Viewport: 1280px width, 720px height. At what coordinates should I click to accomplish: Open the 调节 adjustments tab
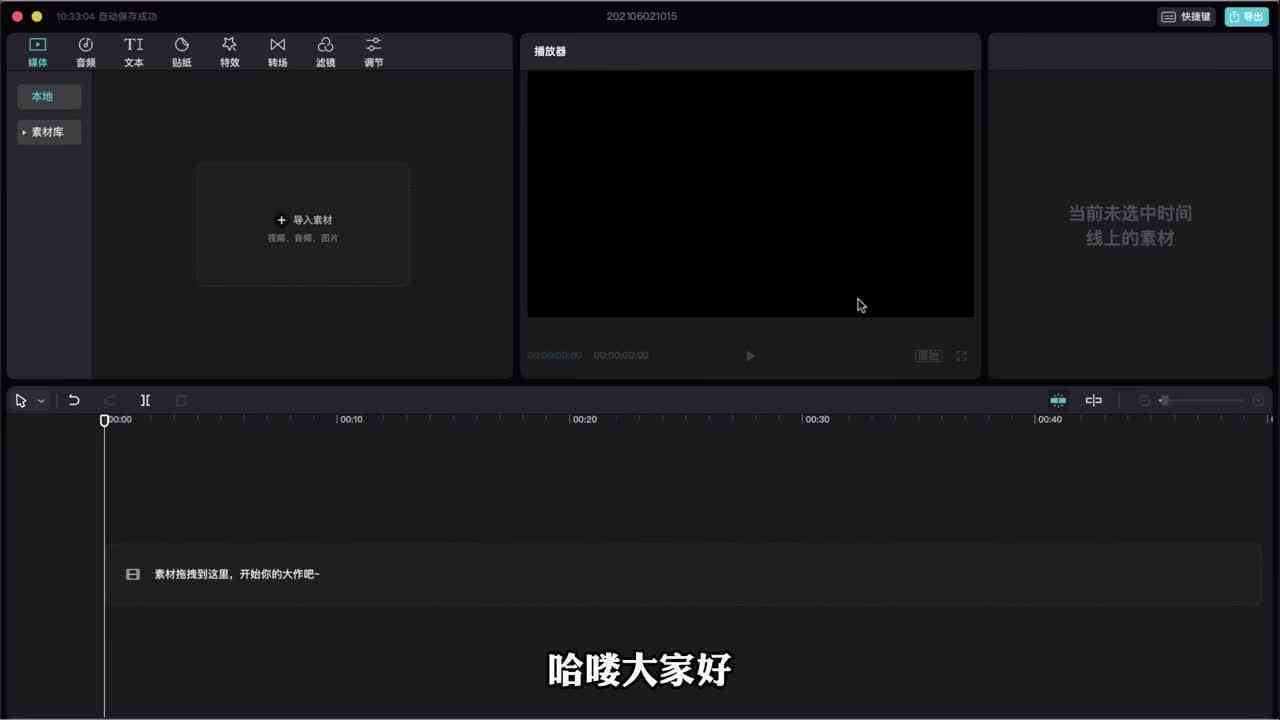coord(374,52)
